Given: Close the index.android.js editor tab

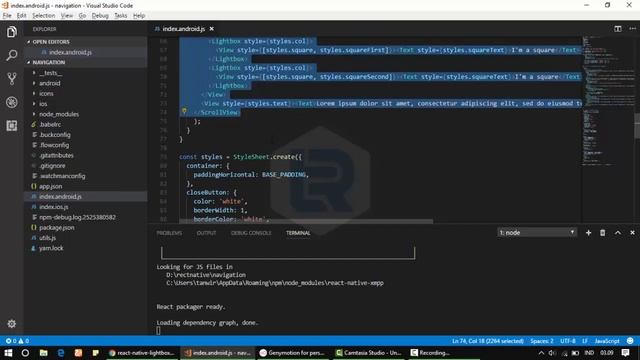Looking at the screenshot, I should [x=211, y=29].
